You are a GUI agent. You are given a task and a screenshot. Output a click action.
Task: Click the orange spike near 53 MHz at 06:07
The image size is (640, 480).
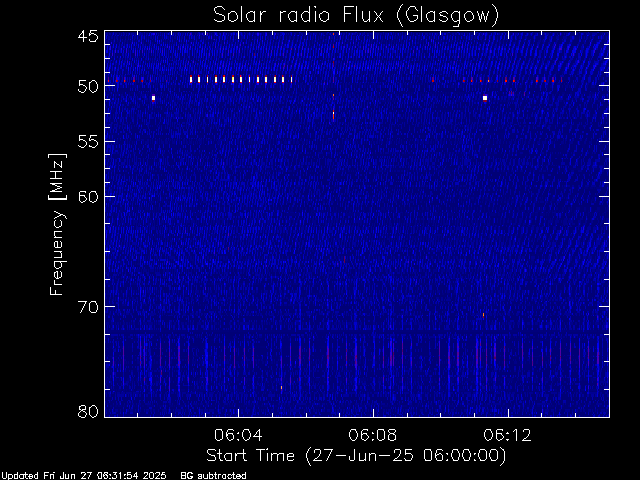pos(333,115)
